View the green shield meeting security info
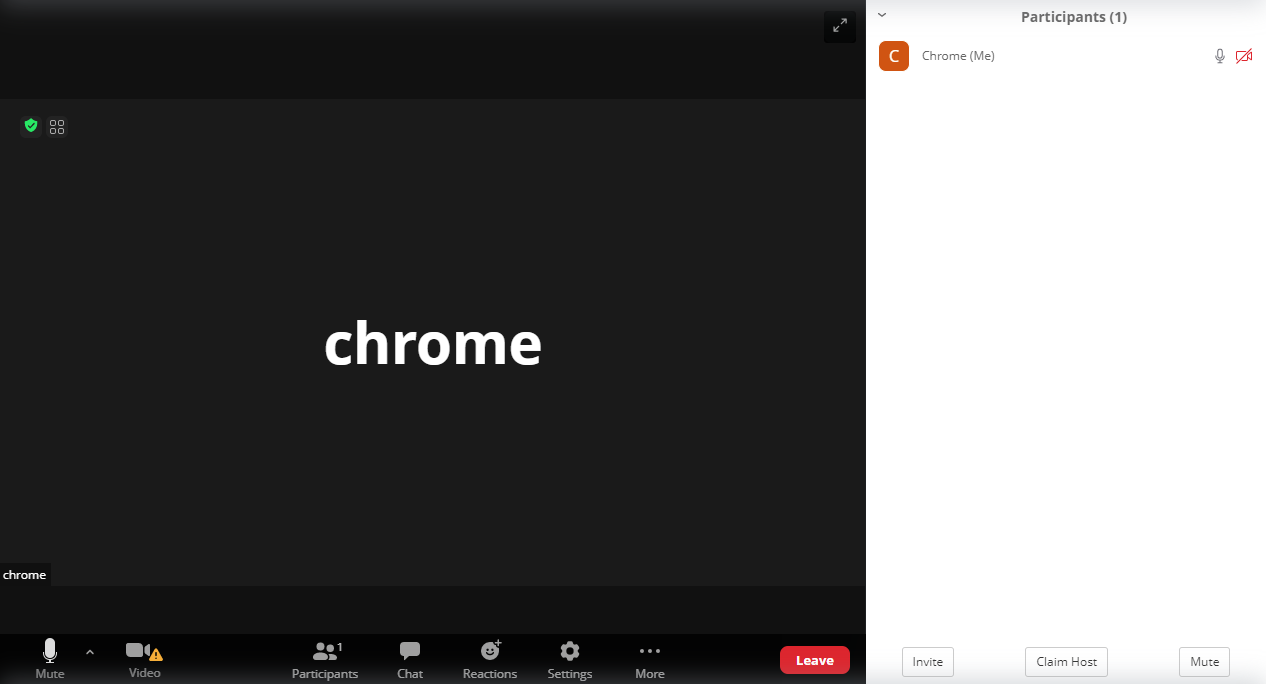The height and width of the screenshot is (684, 1266). 31,126
